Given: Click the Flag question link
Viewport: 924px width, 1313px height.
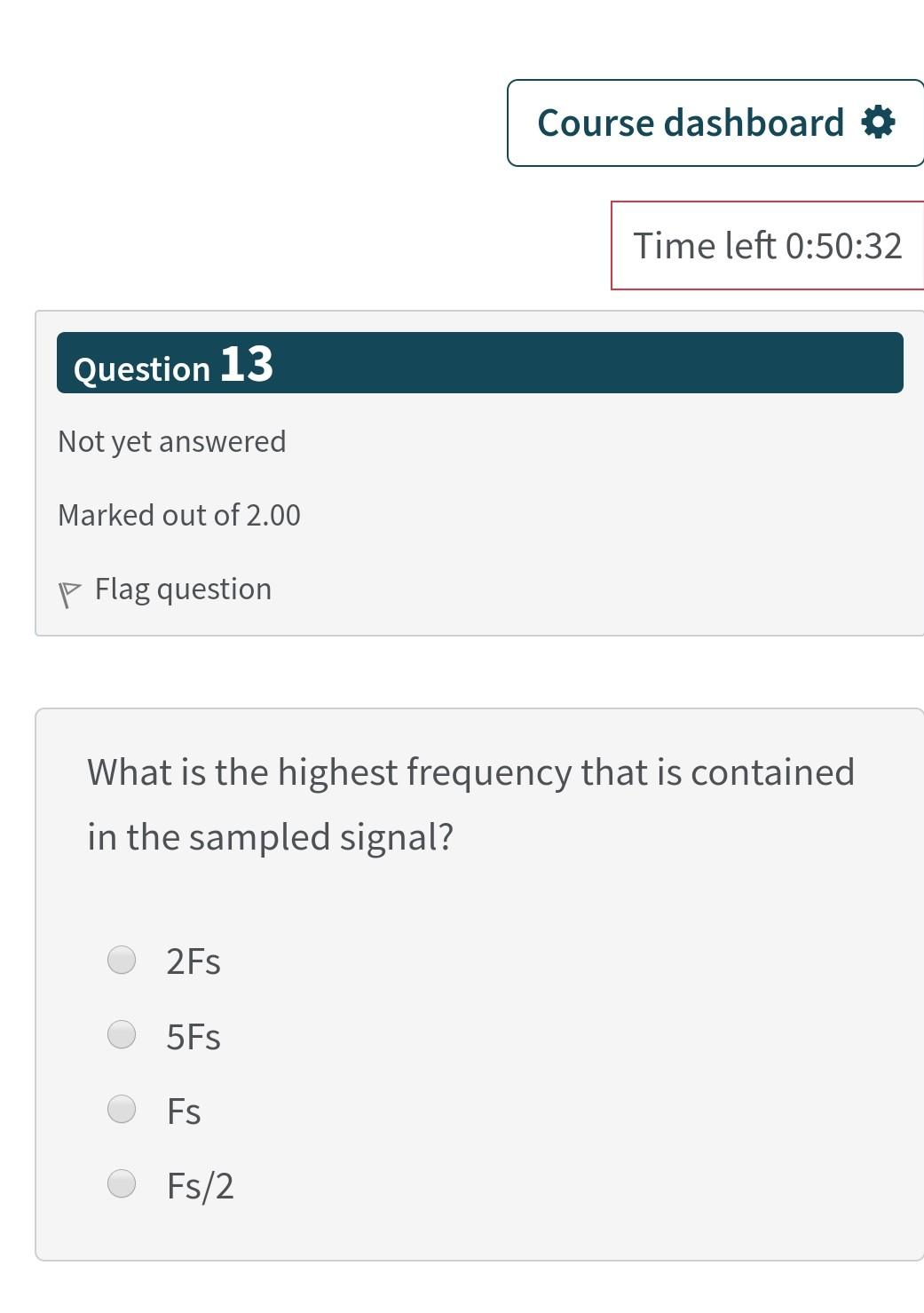Looking at the screenshot, I should point(182,588).
